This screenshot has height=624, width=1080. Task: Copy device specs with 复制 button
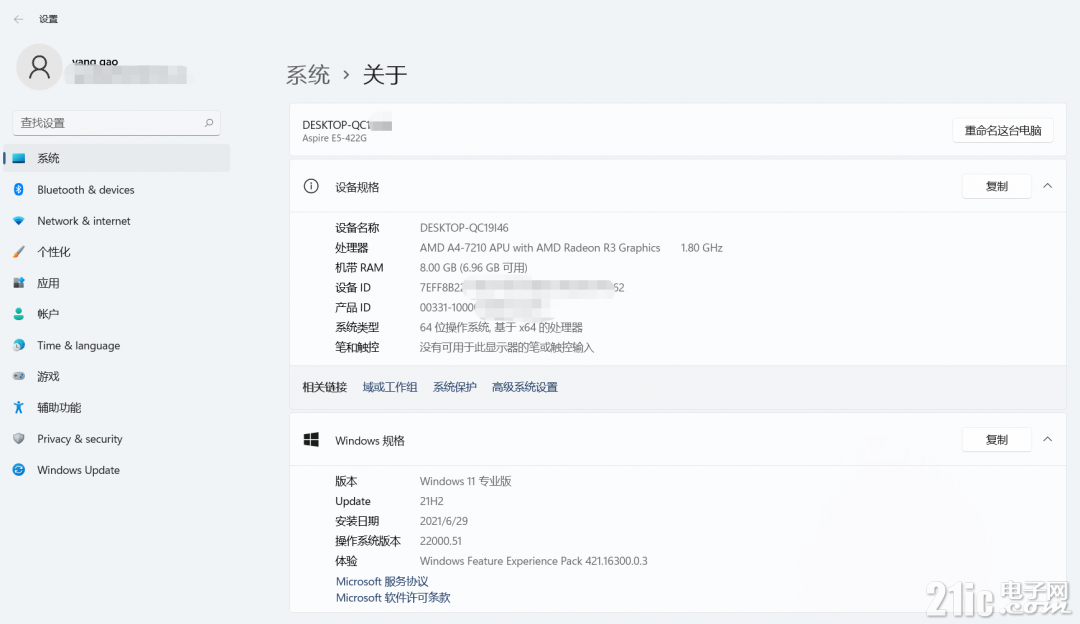click(997, 186)
